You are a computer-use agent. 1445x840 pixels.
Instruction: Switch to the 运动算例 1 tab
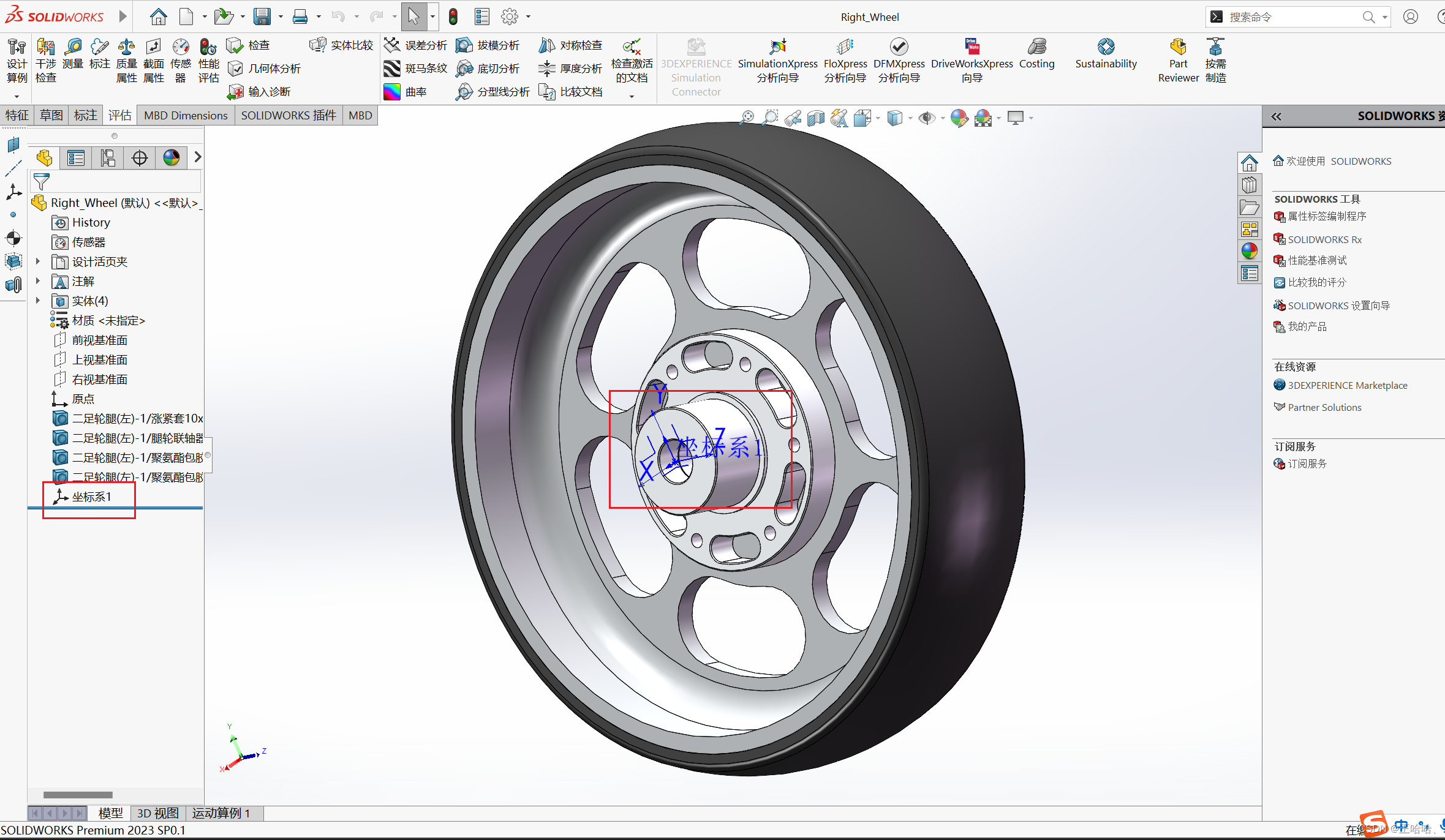[223, 812]
